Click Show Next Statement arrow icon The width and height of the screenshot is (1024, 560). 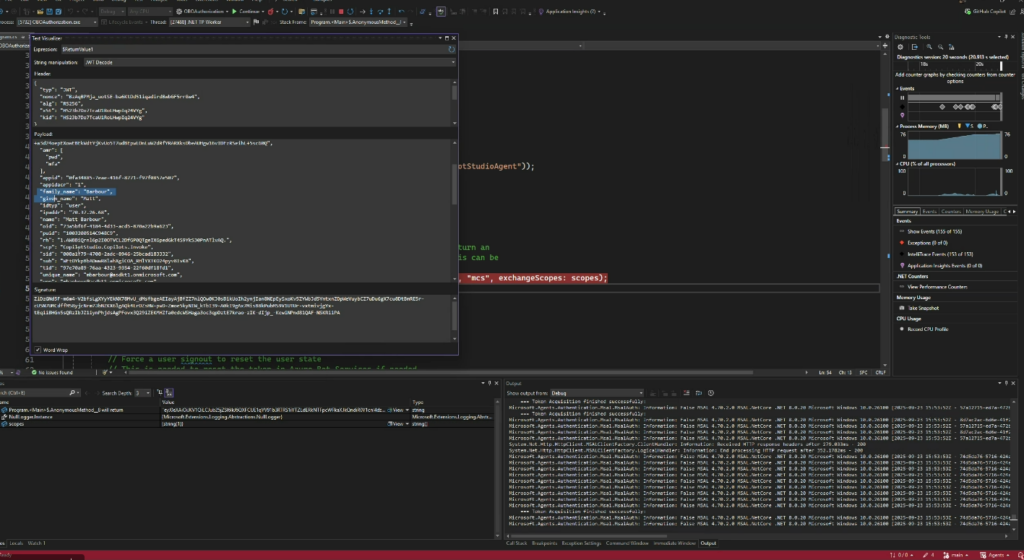pos(362,11)
